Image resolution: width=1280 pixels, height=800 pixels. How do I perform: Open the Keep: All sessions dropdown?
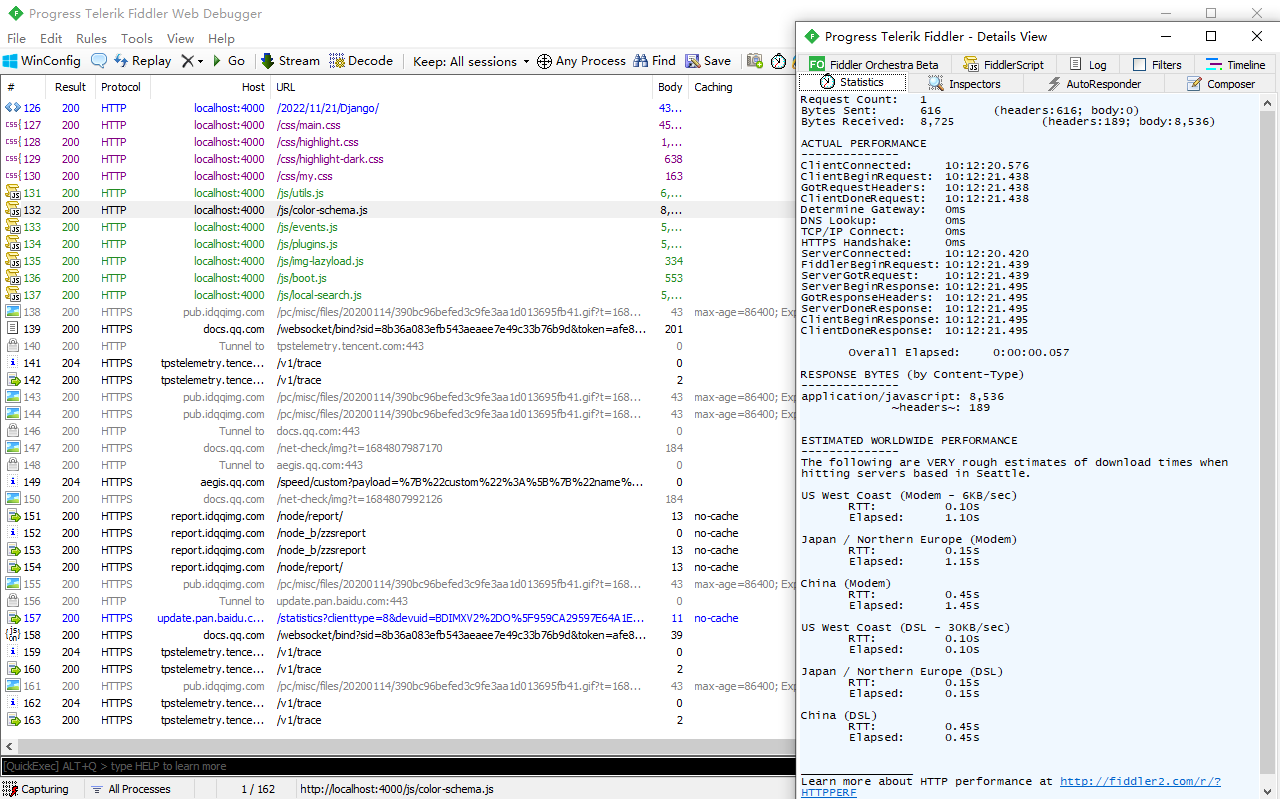click(471, 61)
